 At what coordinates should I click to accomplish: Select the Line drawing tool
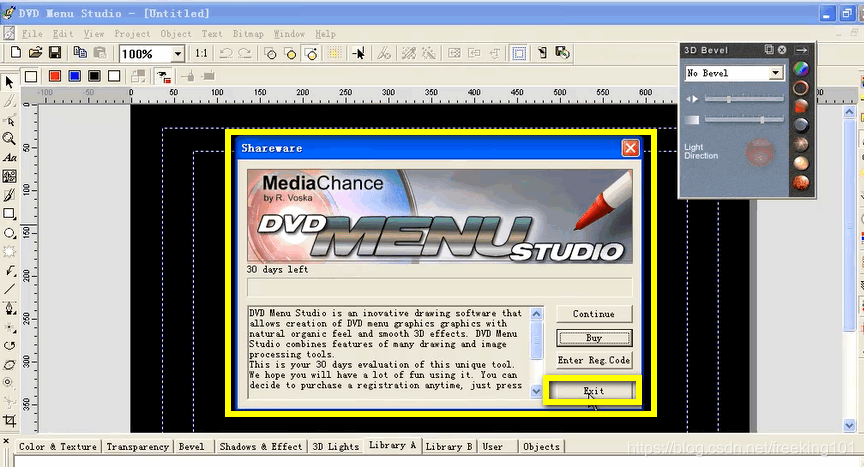[9, 289]
